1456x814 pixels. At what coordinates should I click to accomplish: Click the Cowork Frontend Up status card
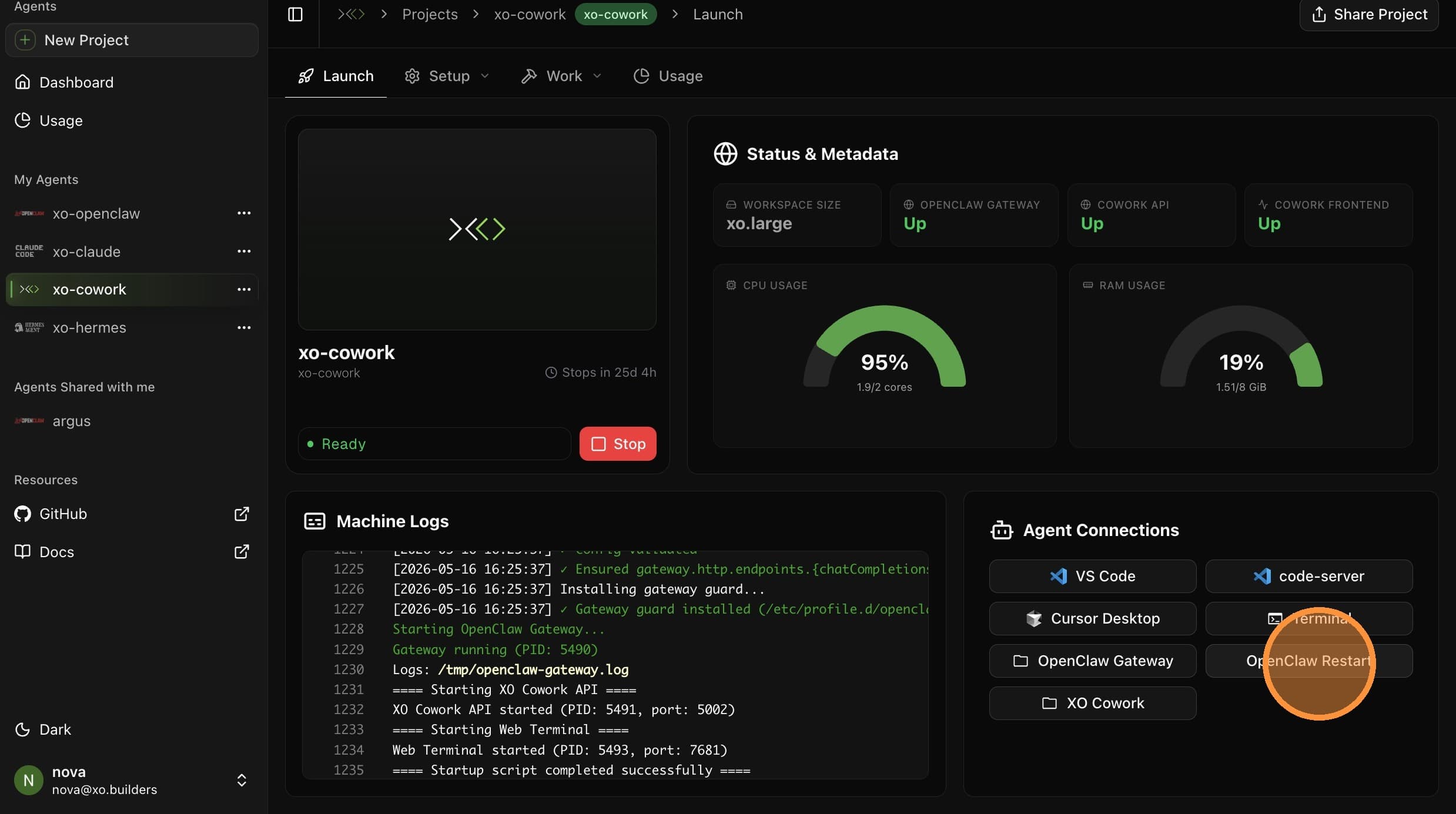pos(1328,215)
